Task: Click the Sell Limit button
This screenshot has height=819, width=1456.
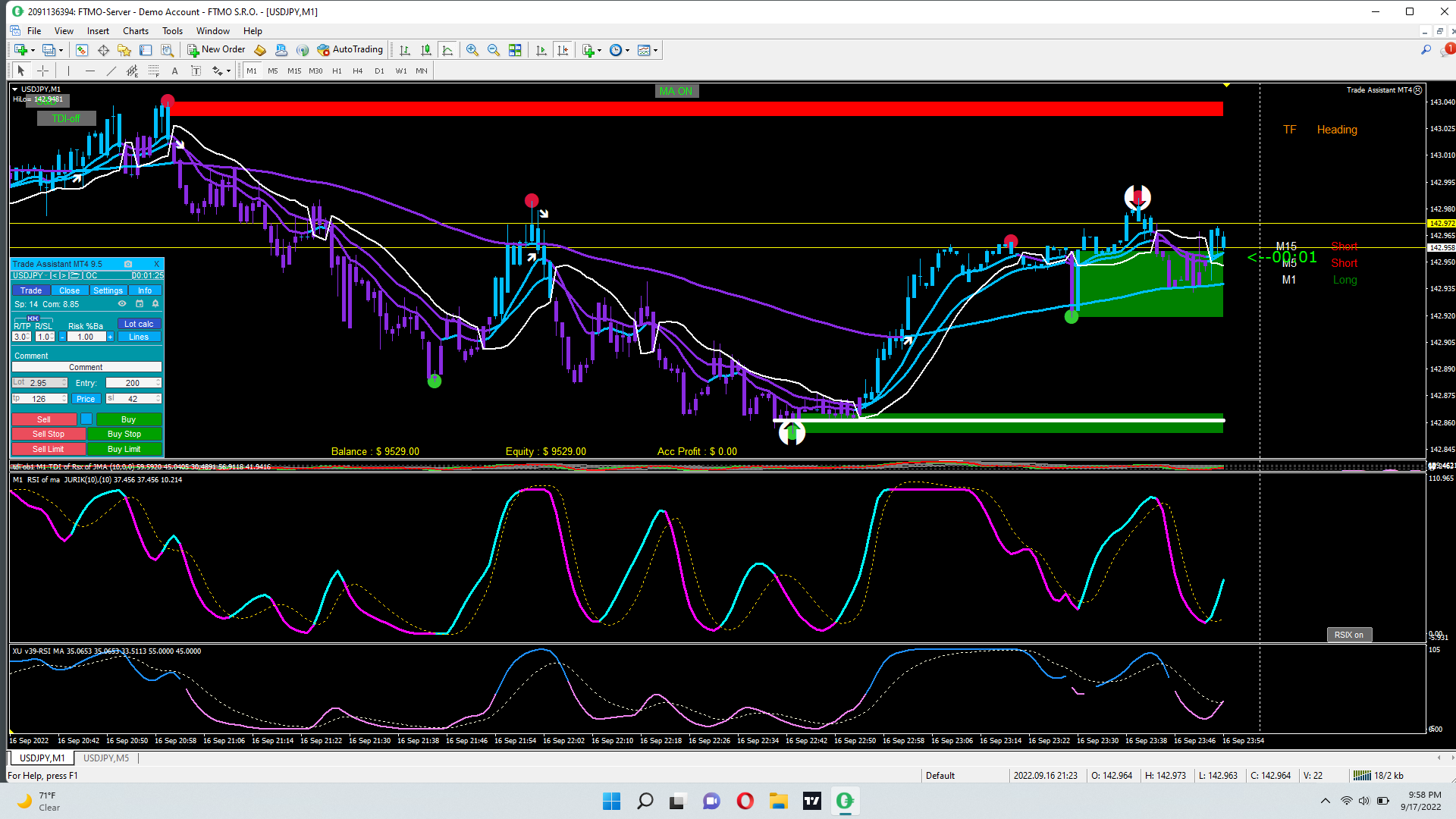Action: pos(49,450)
